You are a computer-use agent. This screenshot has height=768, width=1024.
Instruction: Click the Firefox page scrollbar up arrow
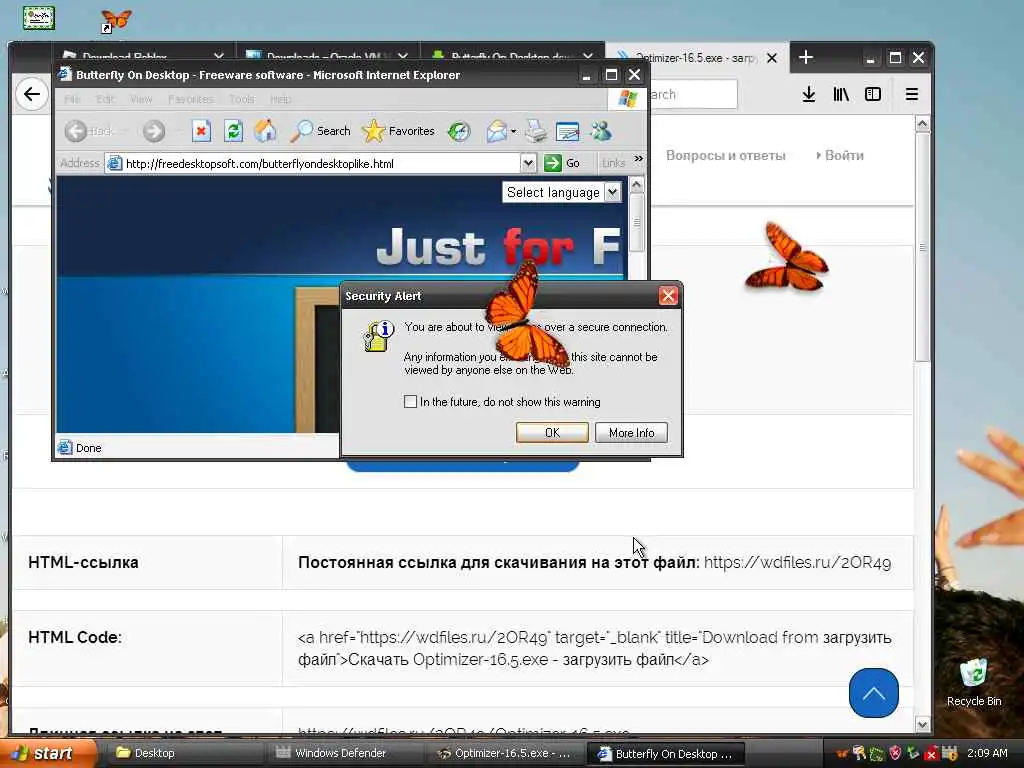click(x=922, y=123)
